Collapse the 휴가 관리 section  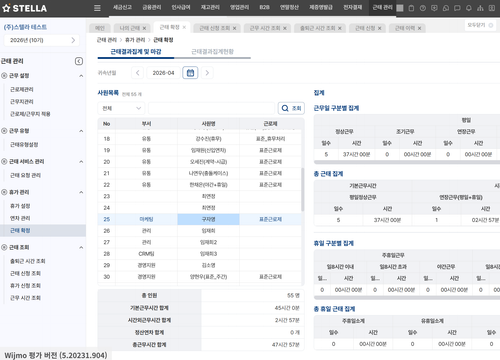tap(81, 192)
